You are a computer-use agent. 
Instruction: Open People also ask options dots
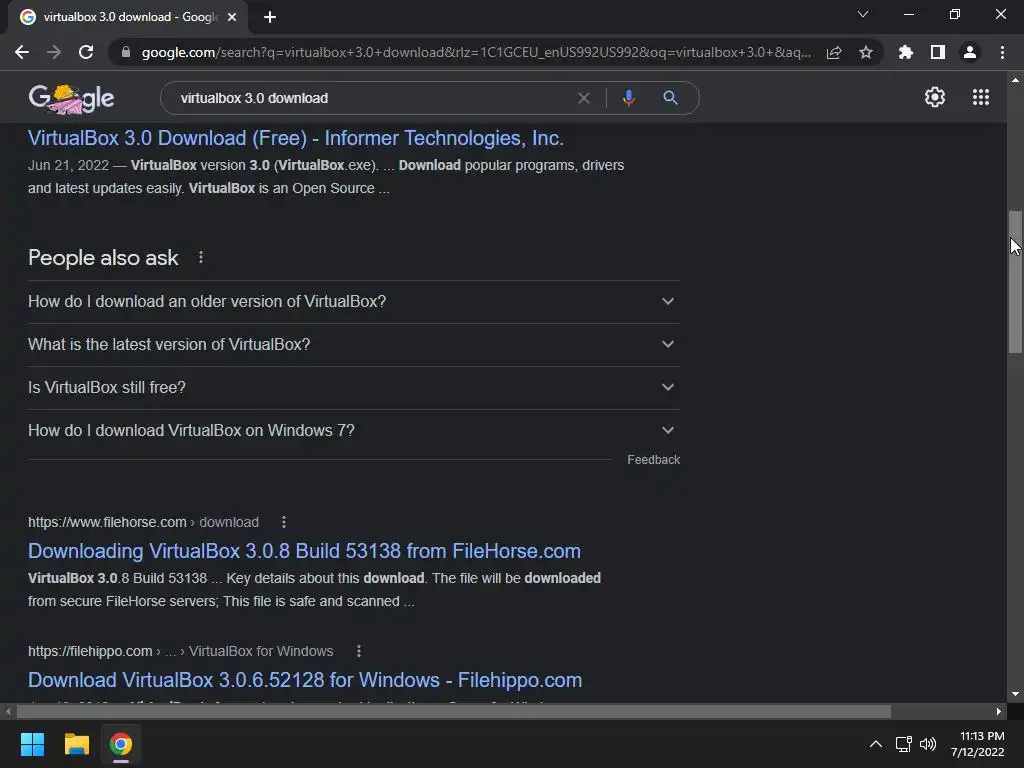tap(201, 257)
